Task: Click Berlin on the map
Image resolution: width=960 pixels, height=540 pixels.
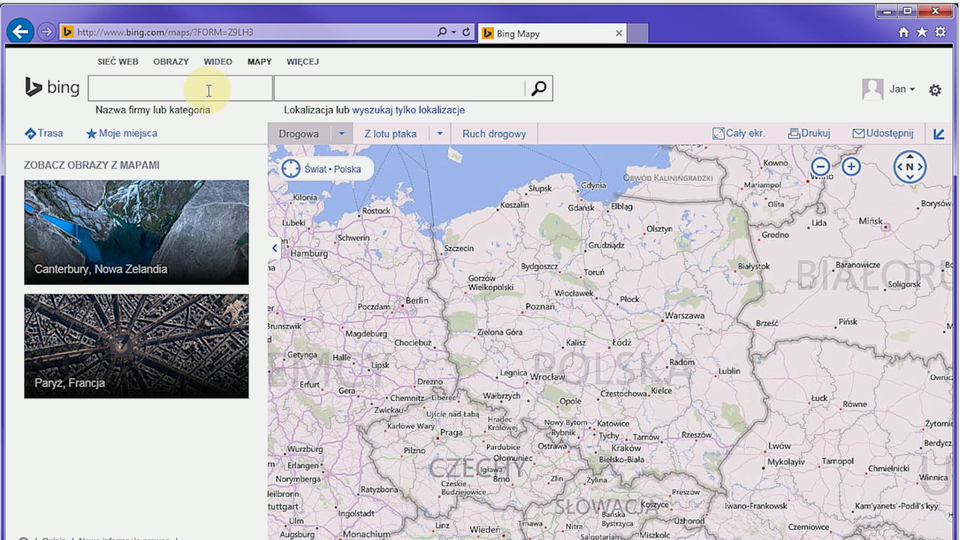Action: point(417,301)
